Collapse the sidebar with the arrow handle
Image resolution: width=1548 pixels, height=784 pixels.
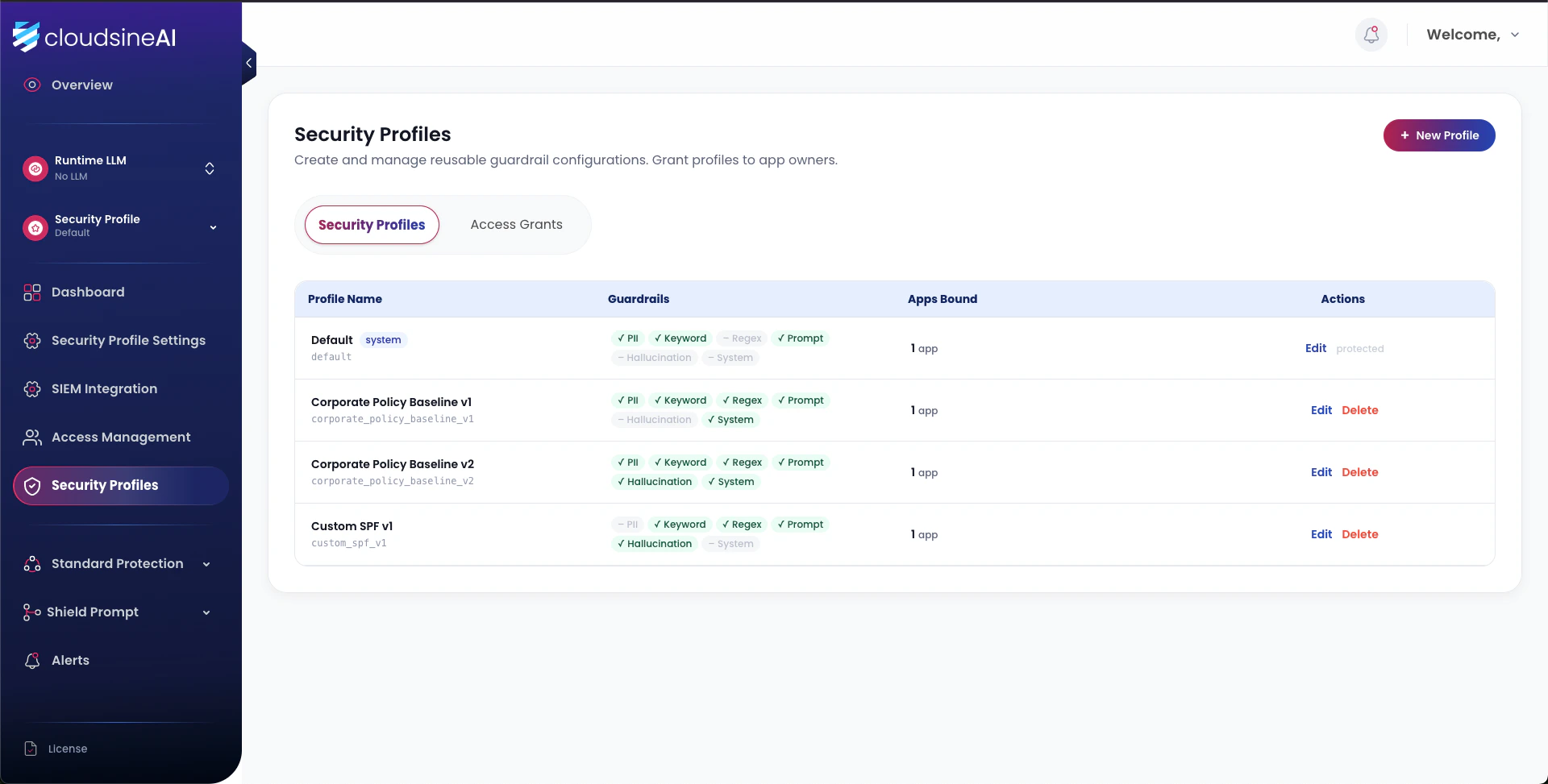tap(248, 63)
